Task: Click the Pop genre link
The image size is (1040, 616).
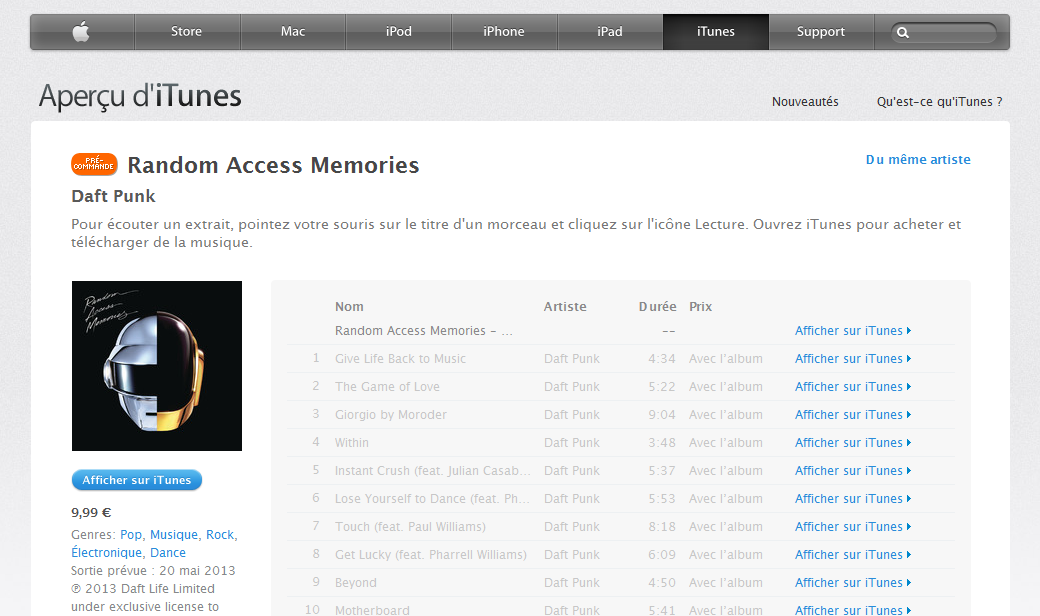Action: [131, 534]
